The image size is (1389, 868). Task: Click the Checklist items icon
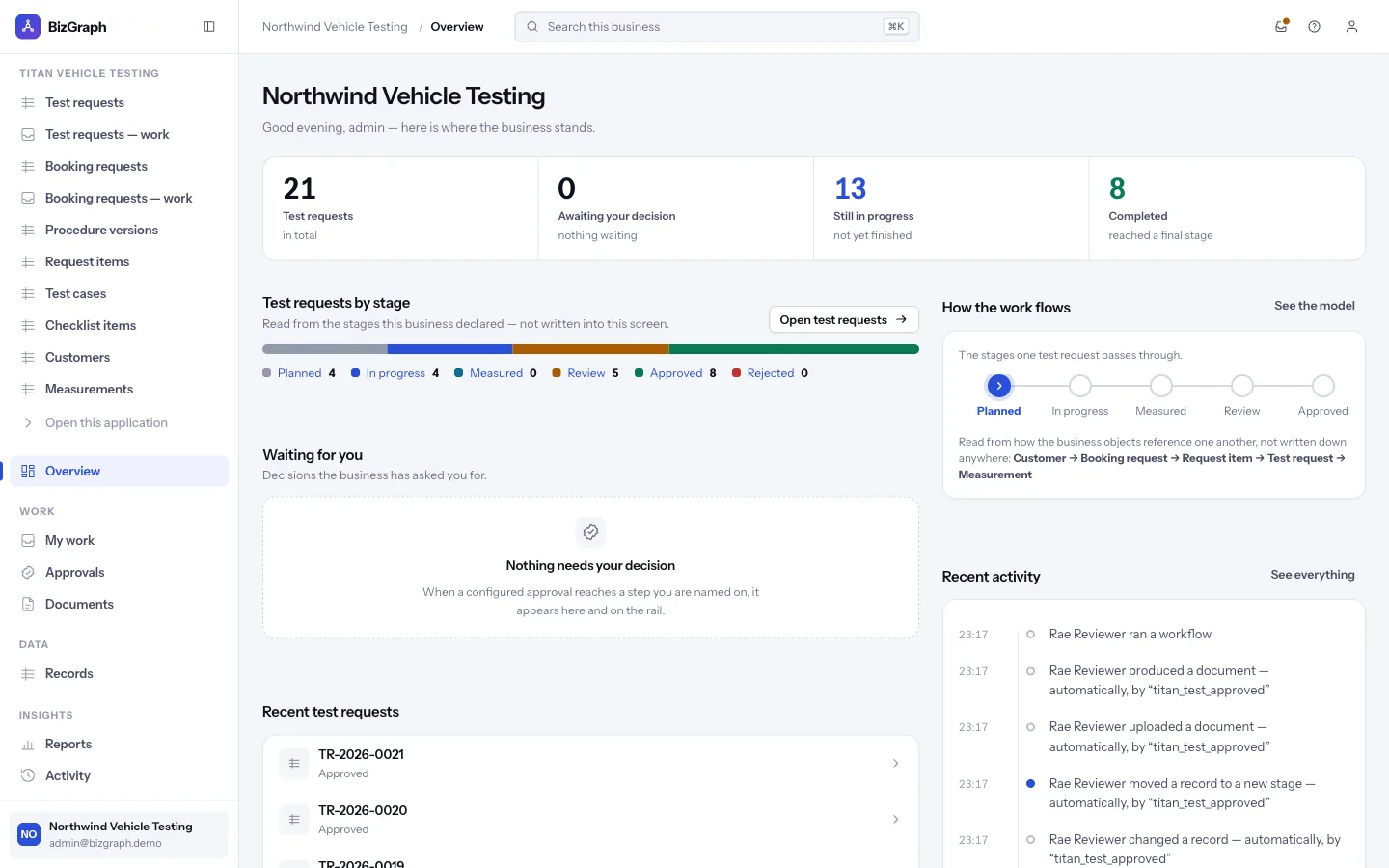click(28, 326)
